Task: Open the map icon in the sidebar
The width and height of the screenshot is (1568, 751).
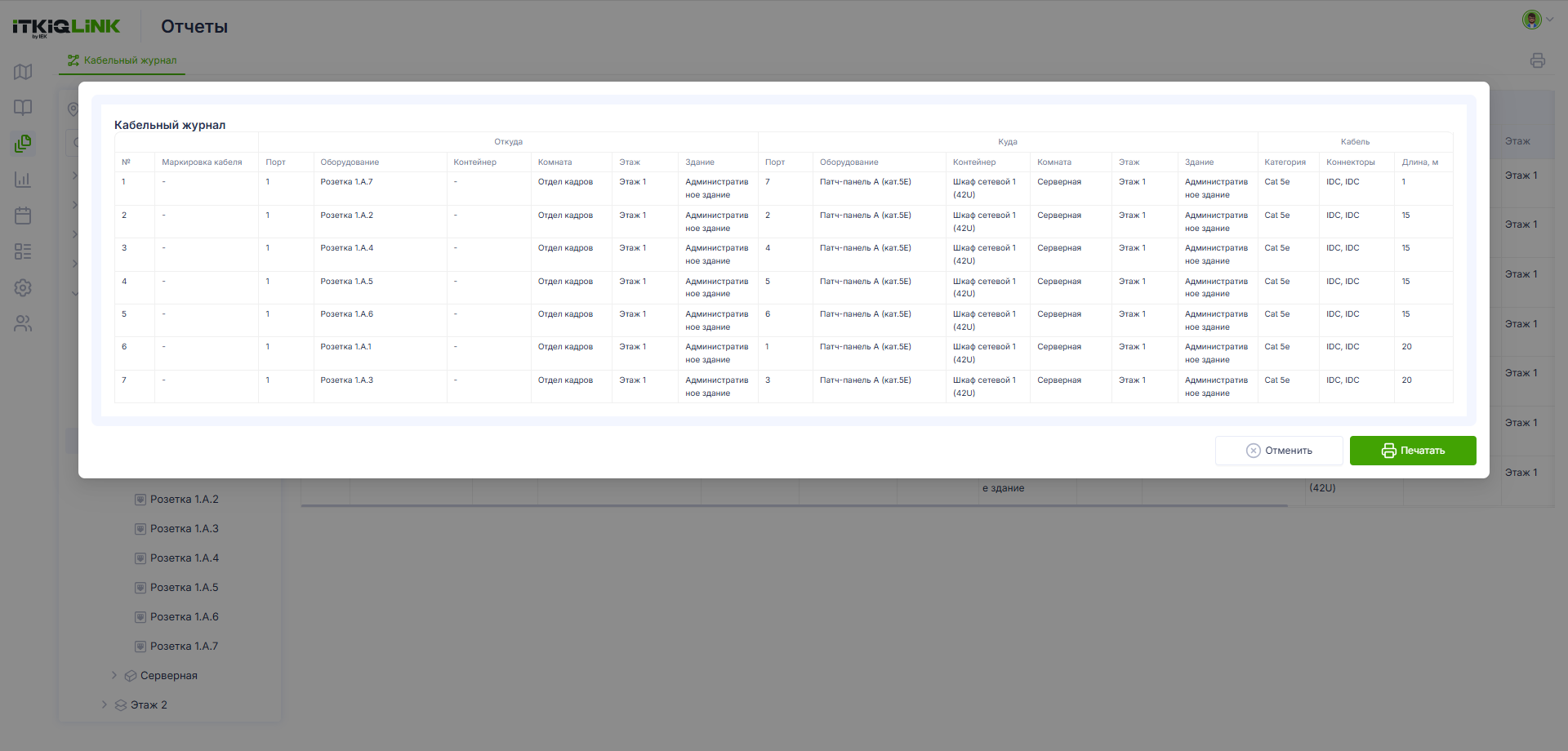Action: tap(23, 72)
